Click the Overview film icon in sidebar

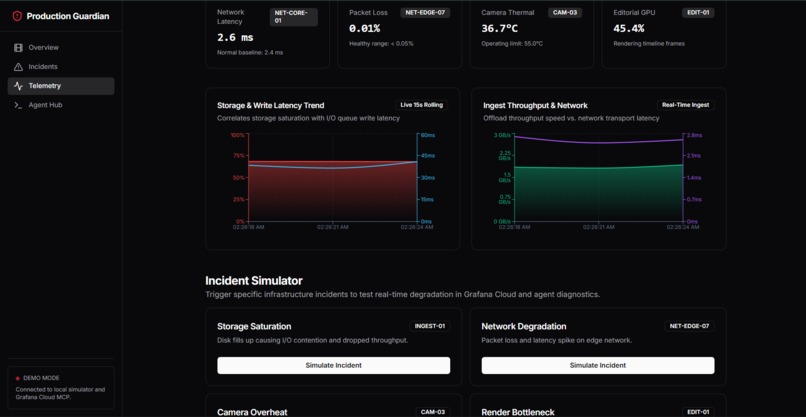point(19,48)
